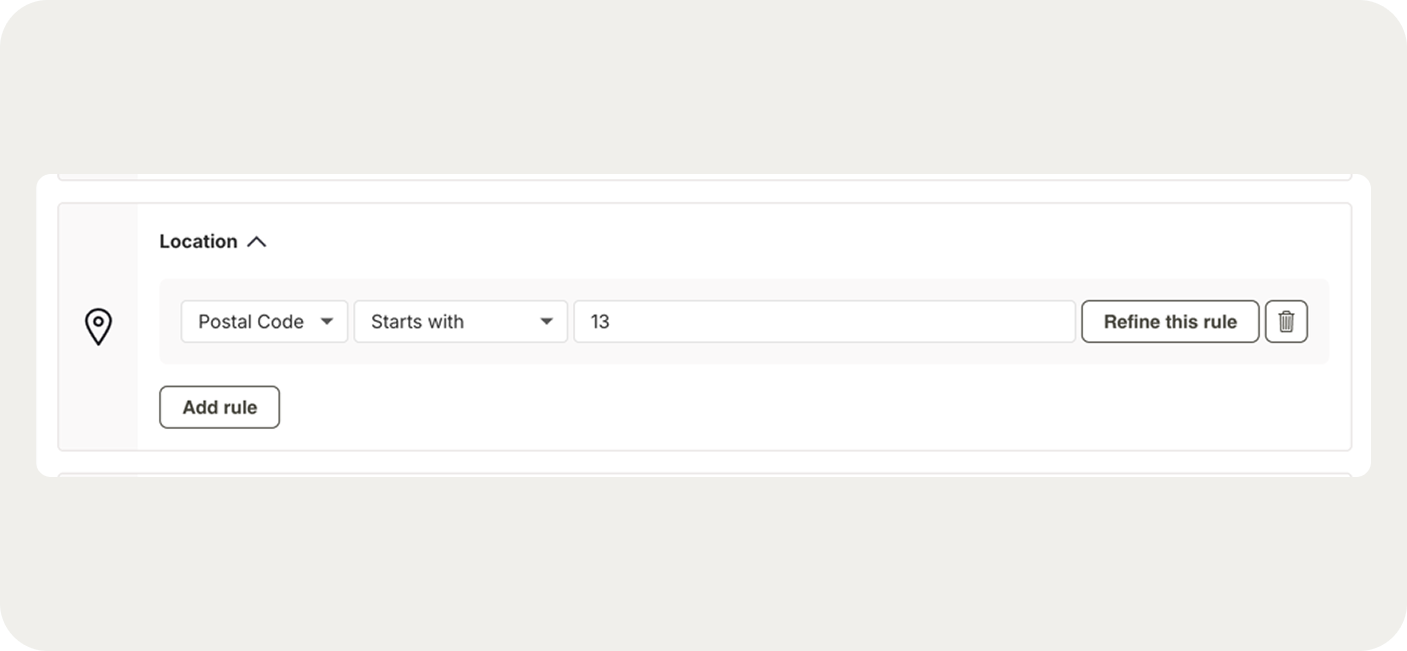
Task: Click the Postal Code label text
Action: [251, 322]
